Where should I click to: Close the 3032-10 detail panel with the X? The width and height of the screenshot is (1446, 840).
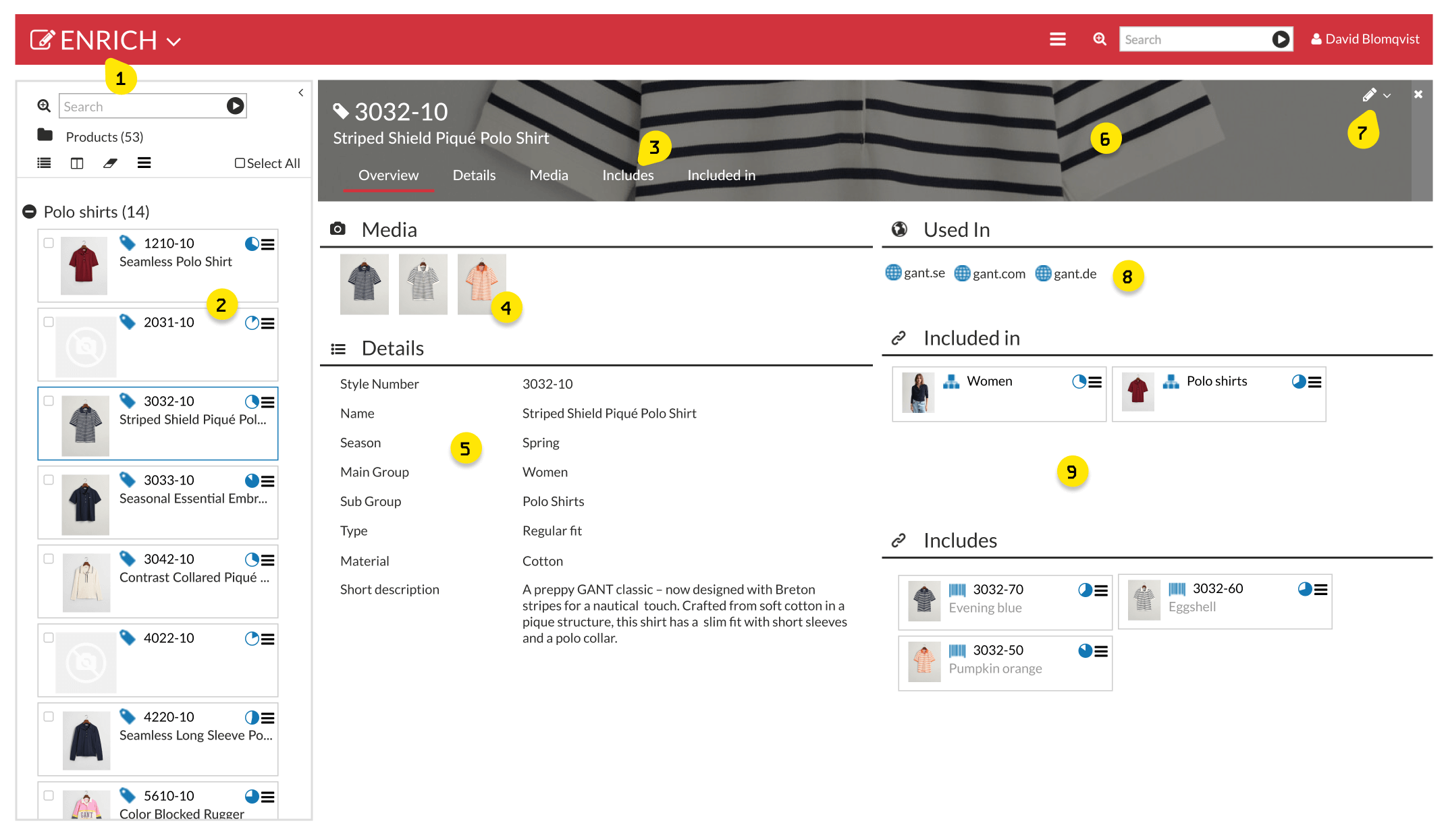1418,94
